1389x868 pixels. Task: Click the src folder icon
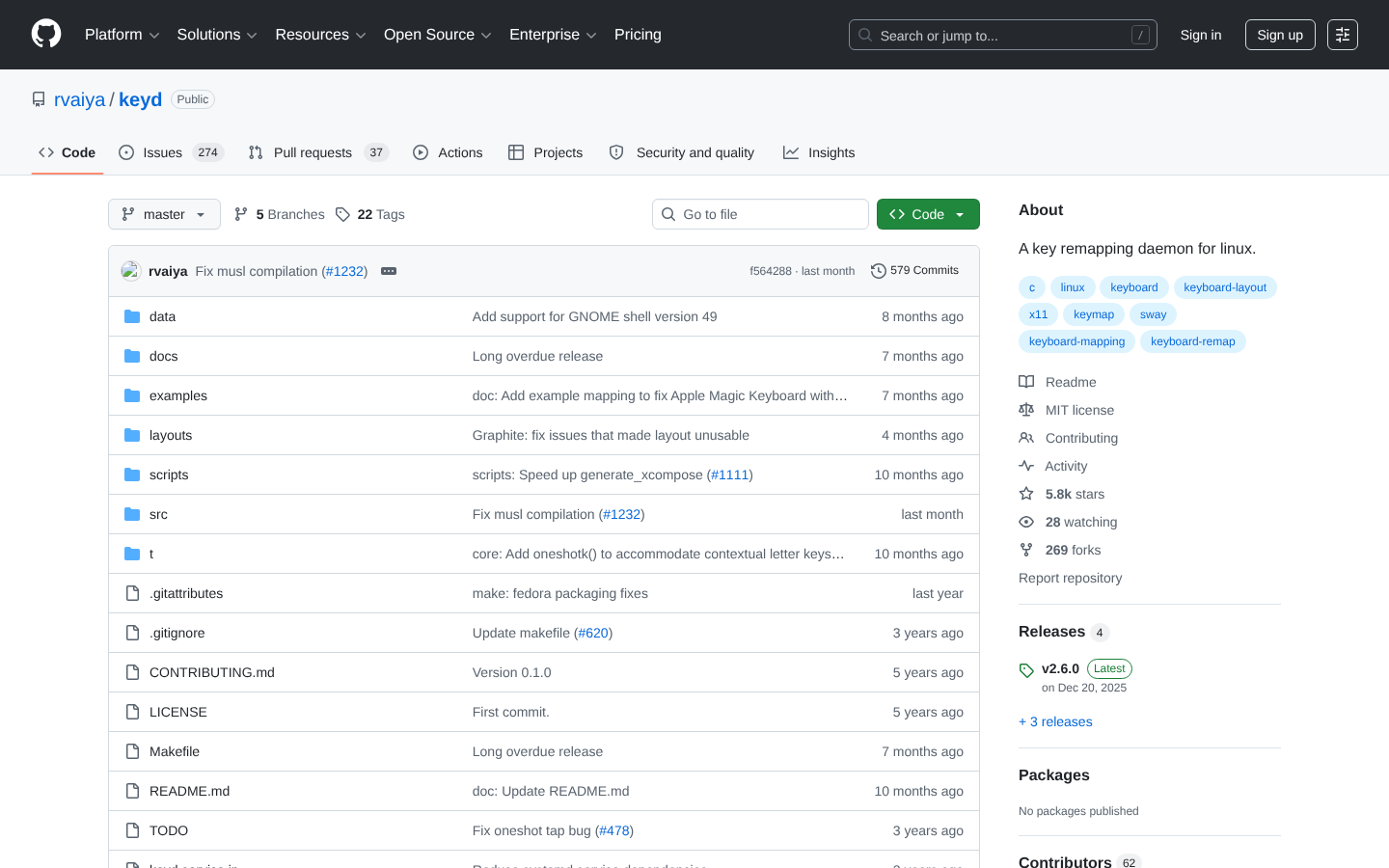132,514
